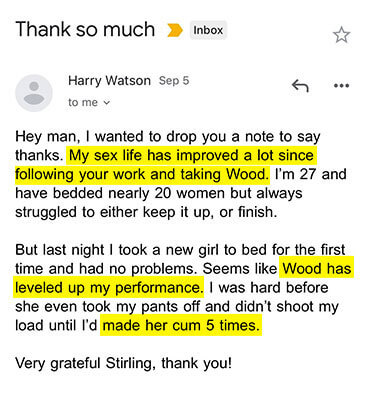Click the 'to me' recipient text
This screenshot has width=368, height=393.
click(x=83, y=102)
